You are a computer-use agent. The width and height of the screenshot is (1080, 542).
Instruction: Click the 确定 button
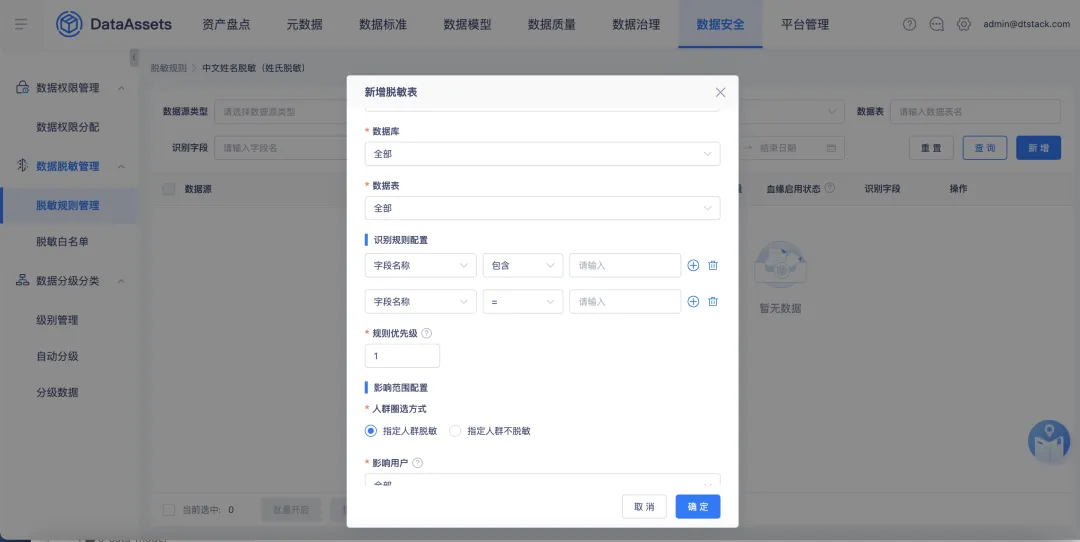698,507
